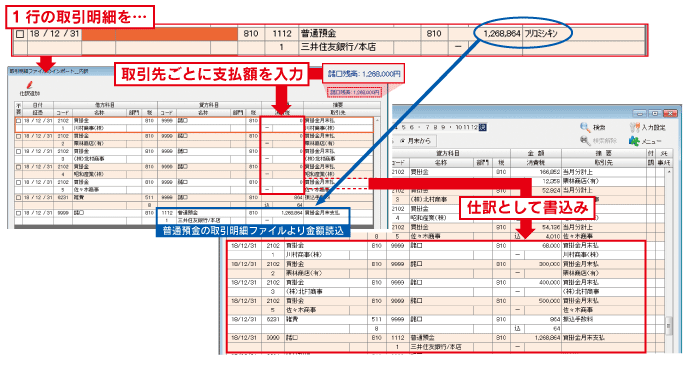
Task: Click amount 12,359 in journal window
Action: point(551,181)
